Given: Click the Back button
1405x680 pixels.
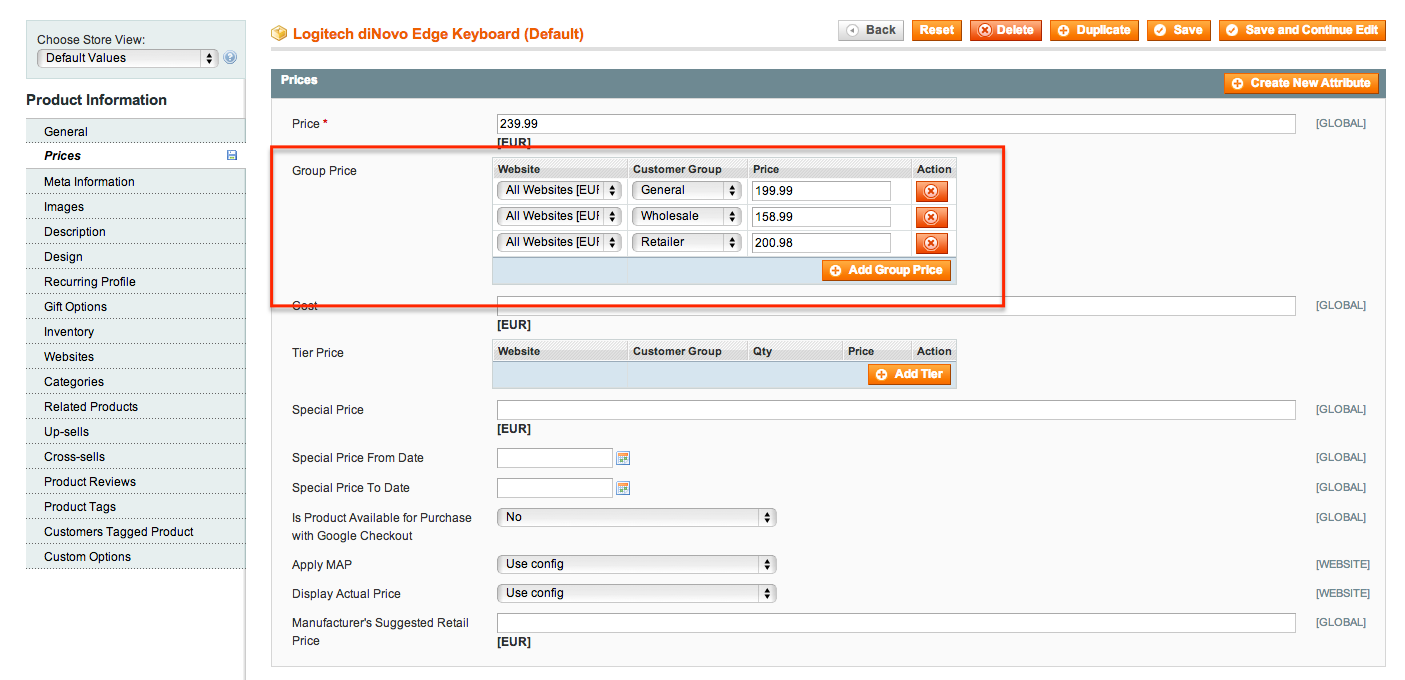Looking at the screenshot, I should 871,30.
